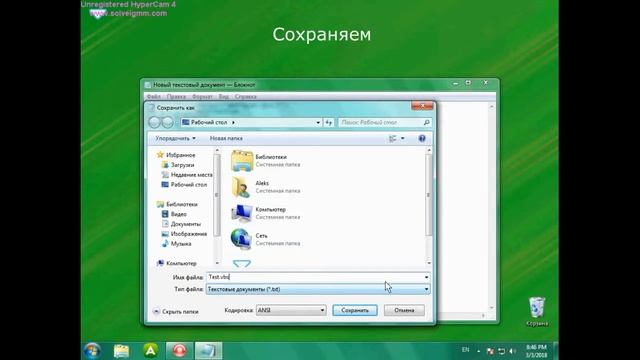Click the Отмена button
The height and width of the screenshot is (360, 640).
pyautogui.click(x=404, y=310)
